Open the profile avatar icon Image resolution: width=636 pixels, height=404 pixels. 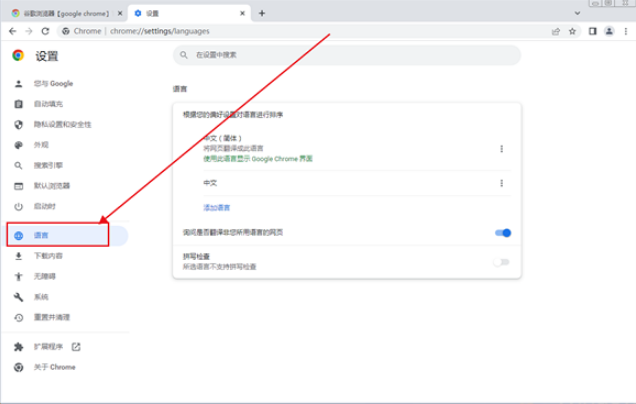(609, 31)
